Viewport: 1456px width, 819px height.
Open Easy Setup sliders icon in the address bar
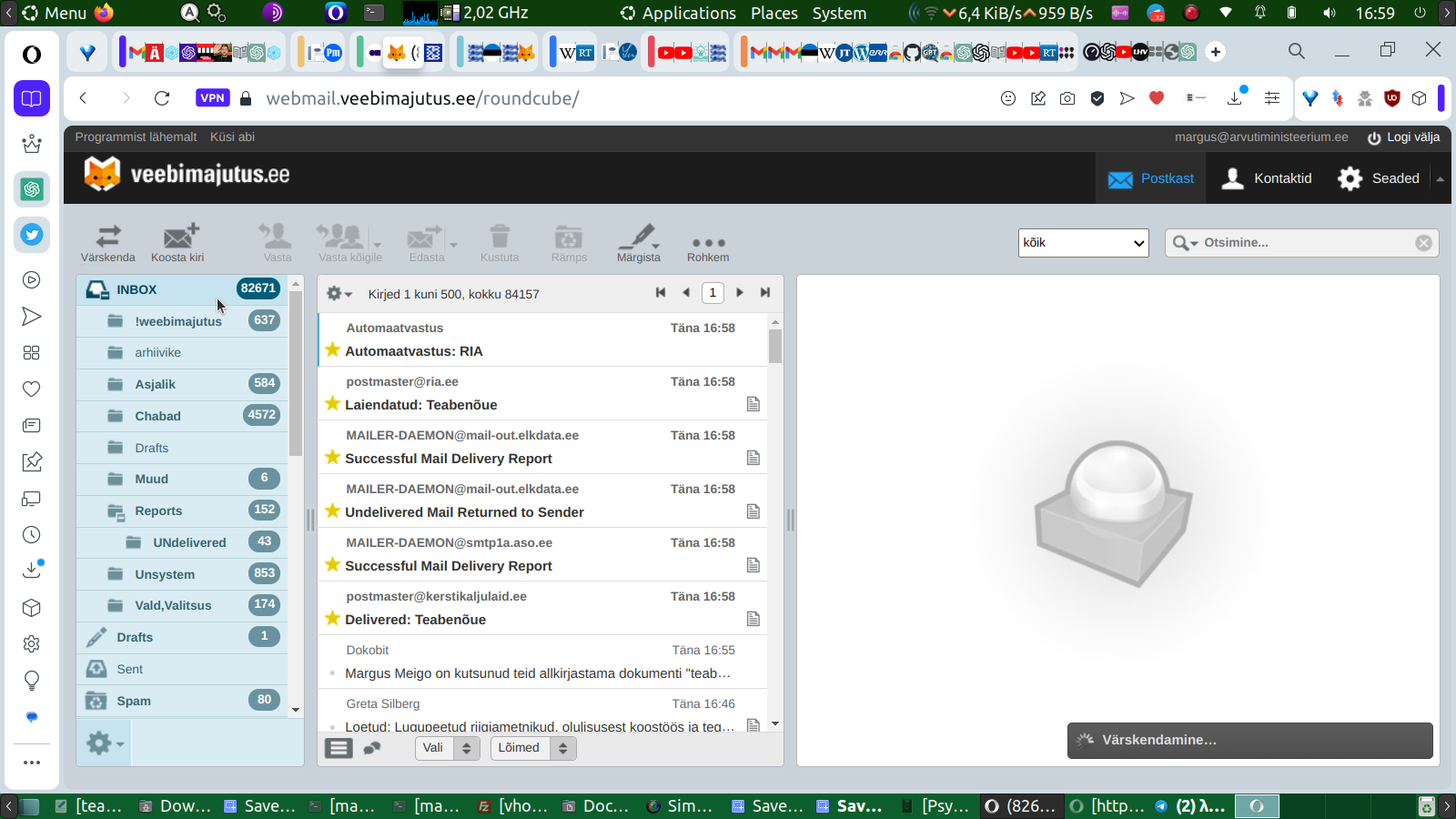tap(1272, 98)
